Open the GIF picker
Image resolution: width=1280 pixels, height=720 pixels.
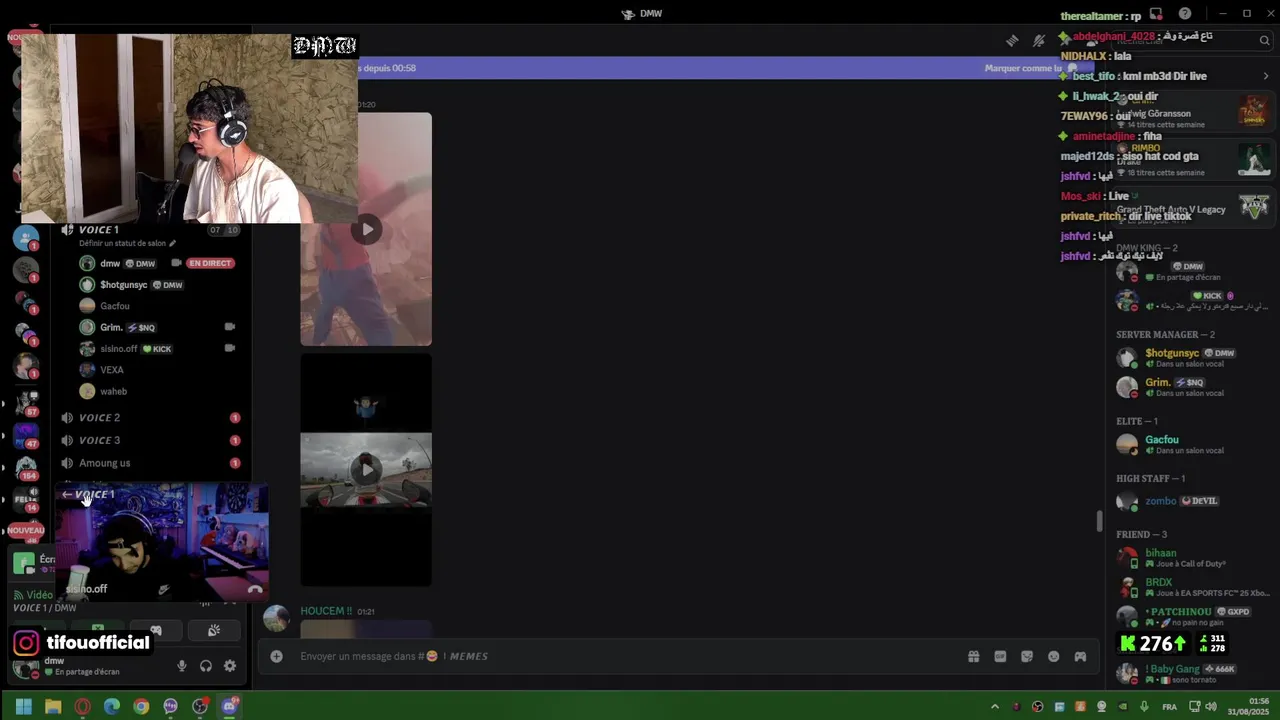1000,656
